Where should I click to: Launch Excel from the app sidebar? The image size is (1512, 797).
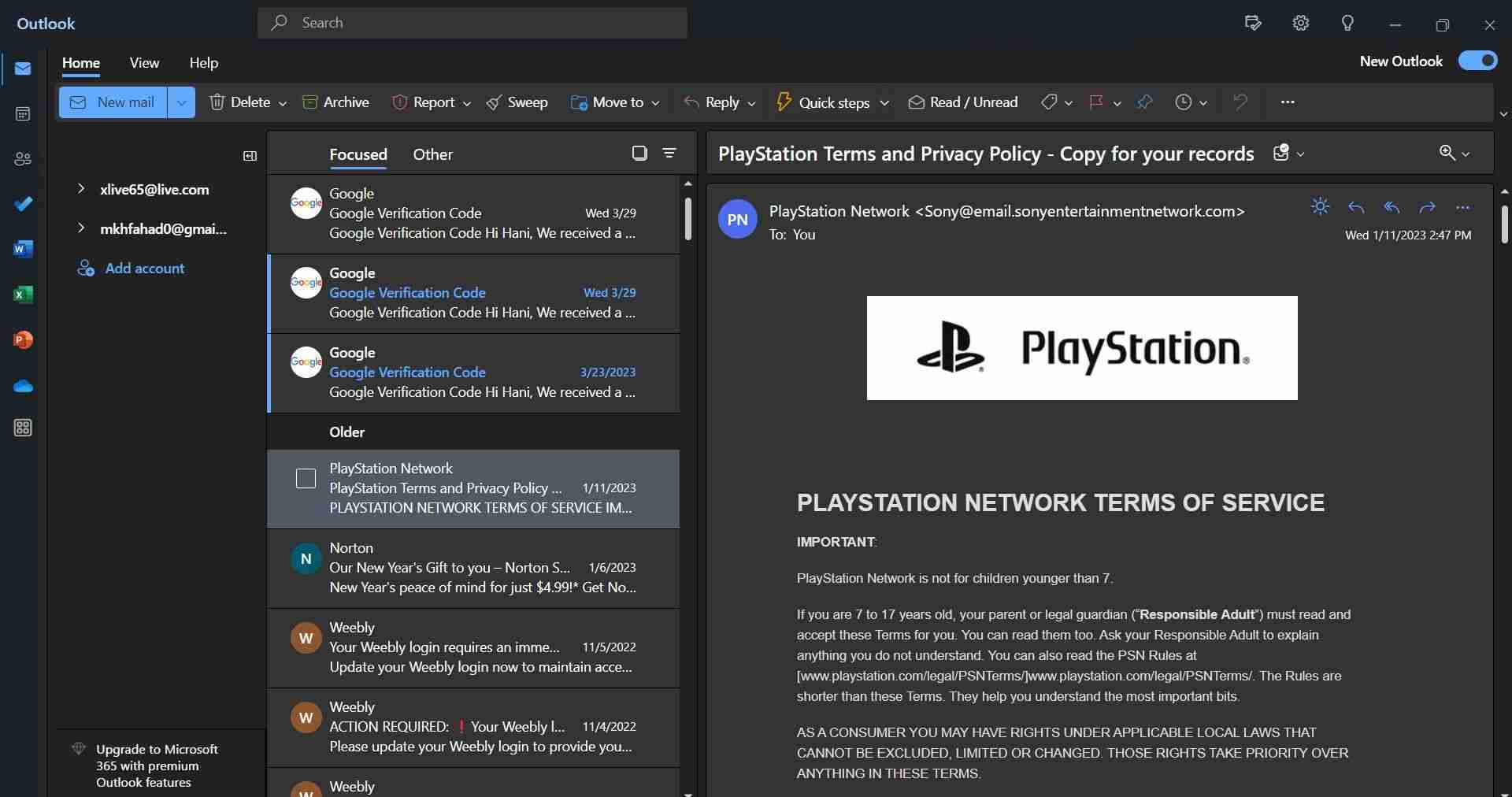(23, 295)
